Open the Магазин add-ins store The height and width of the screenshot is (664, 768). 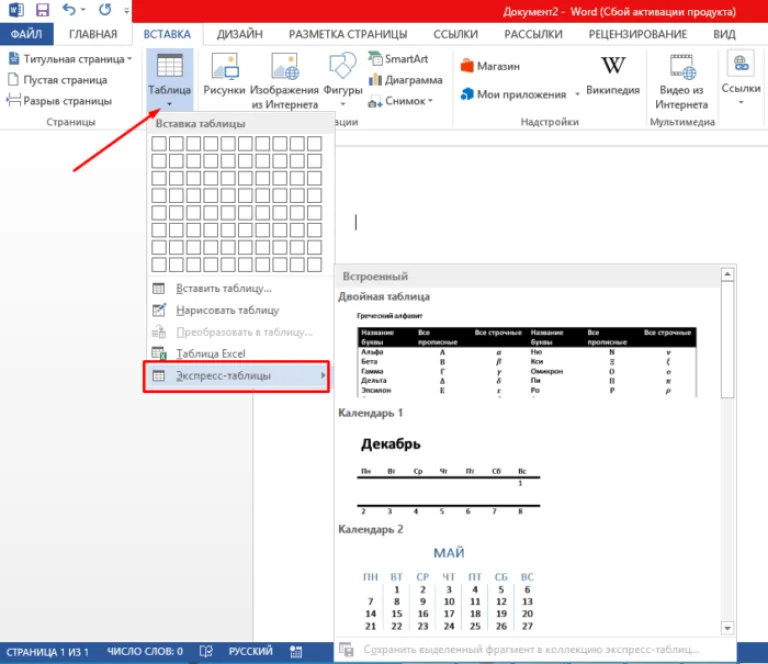pyautogui.click(x=490, y=66)
